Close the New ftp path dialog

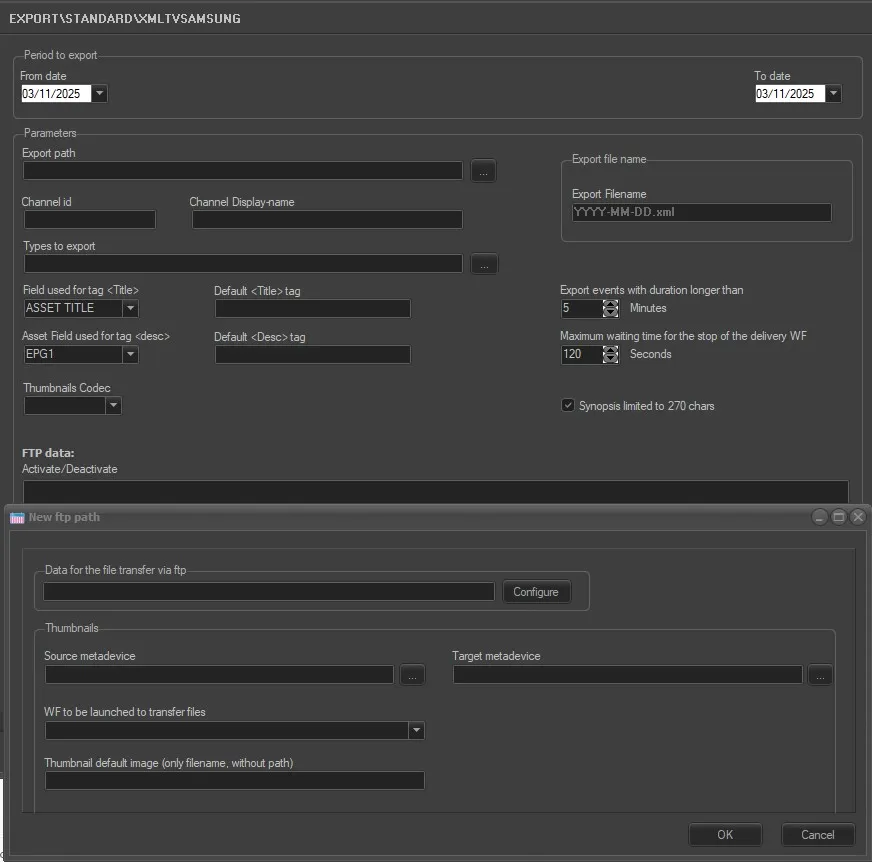[x=857, y=517]
